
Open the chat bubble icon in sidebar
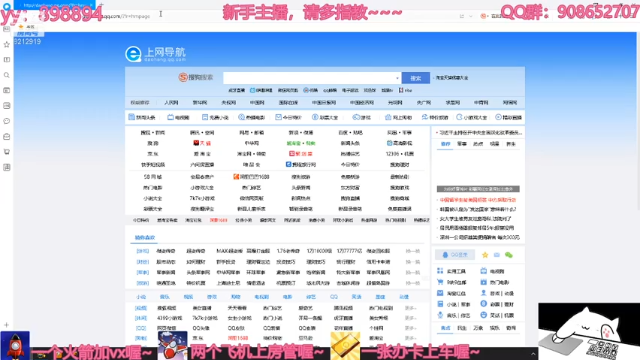7,121
